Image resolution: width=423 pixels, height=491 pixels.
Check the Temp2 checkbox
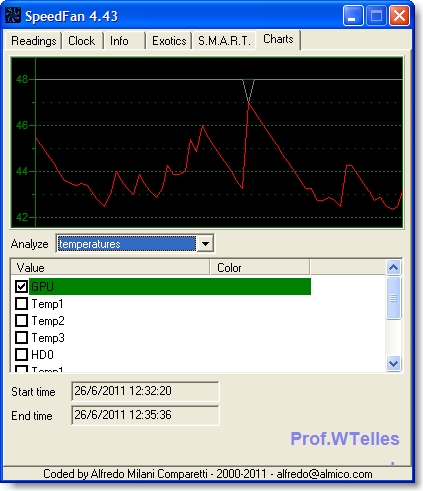coord(22,321)
